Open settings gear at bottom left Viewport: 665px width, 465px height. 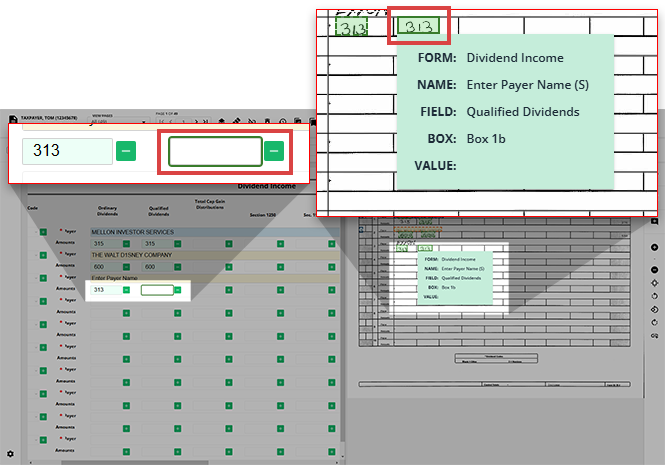click(10, 454)
